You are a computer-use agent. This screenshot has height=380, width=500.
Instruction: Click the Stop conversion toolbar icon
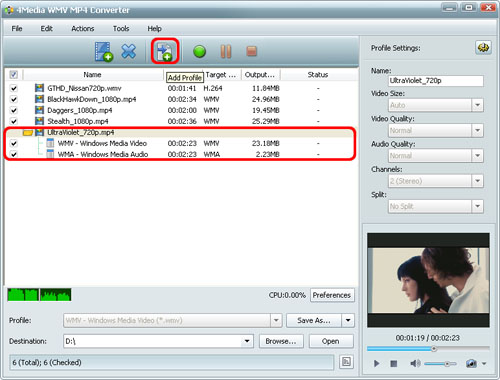(x=252, y=51)
